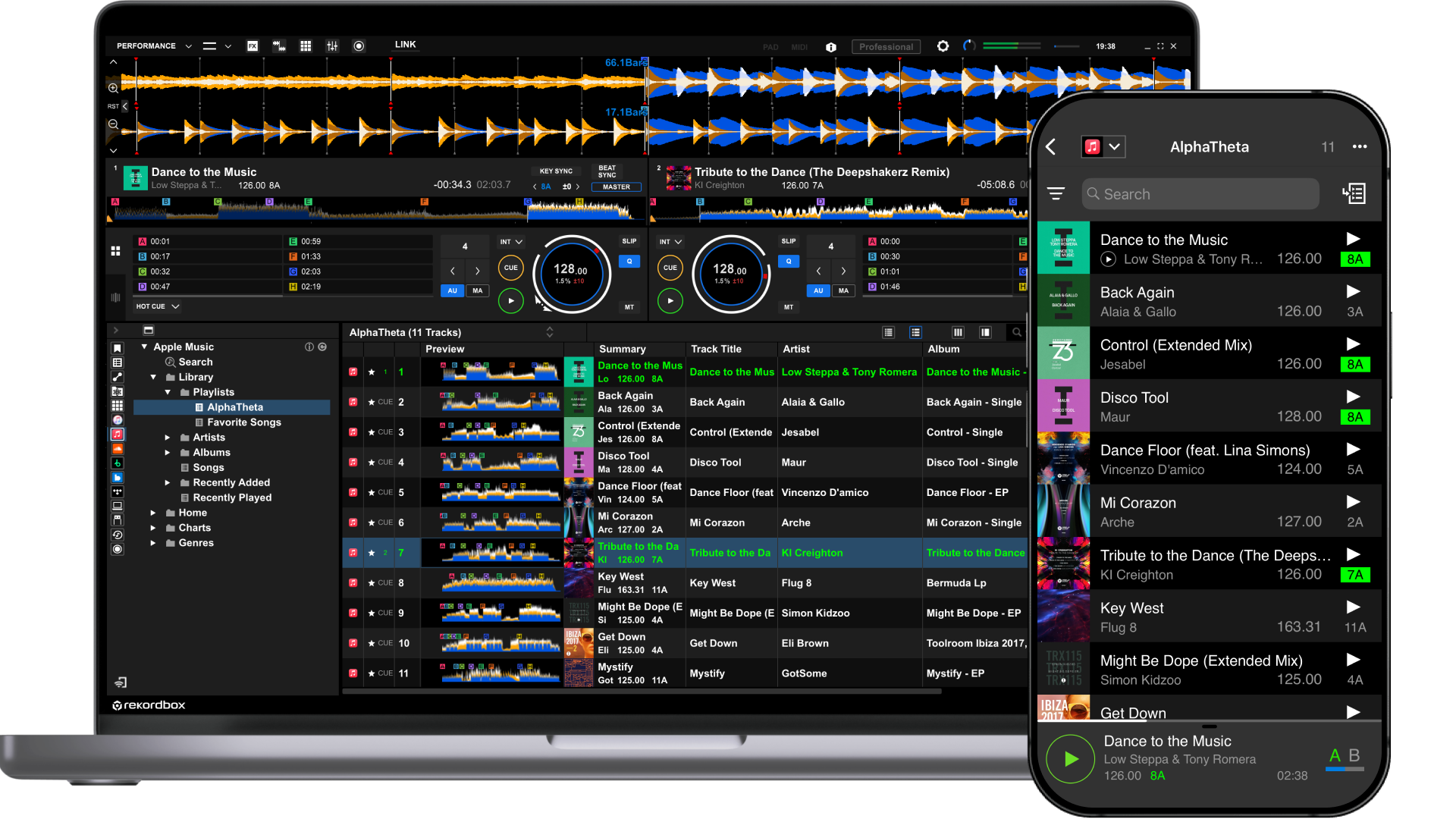The width and height of the screenshot is (1456, 819).
Task: Trigger hot cue G 02:03 on deck 1
Action: pyautogui.click(x=359, y=271)
